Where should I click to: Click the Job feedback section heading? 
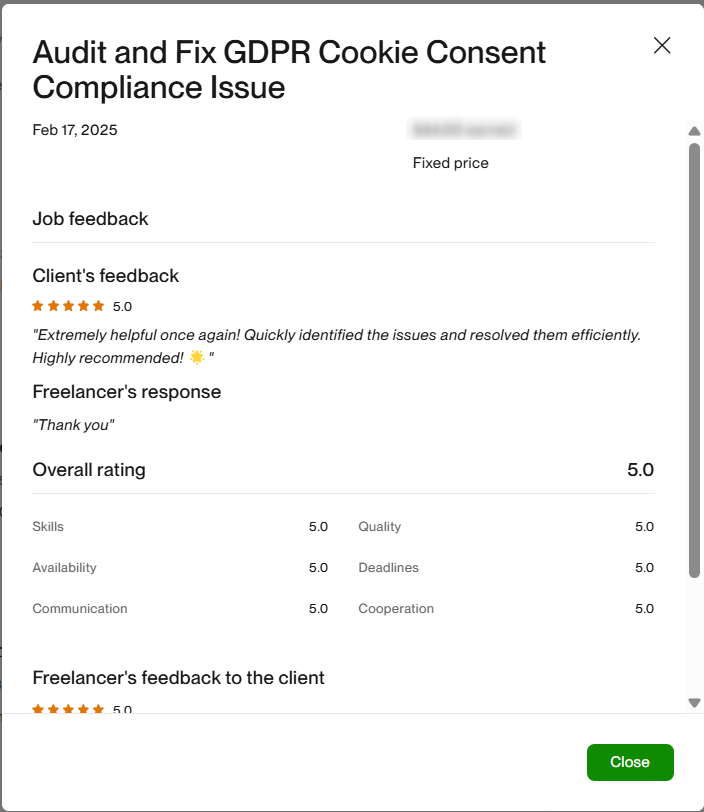point(90,219)
